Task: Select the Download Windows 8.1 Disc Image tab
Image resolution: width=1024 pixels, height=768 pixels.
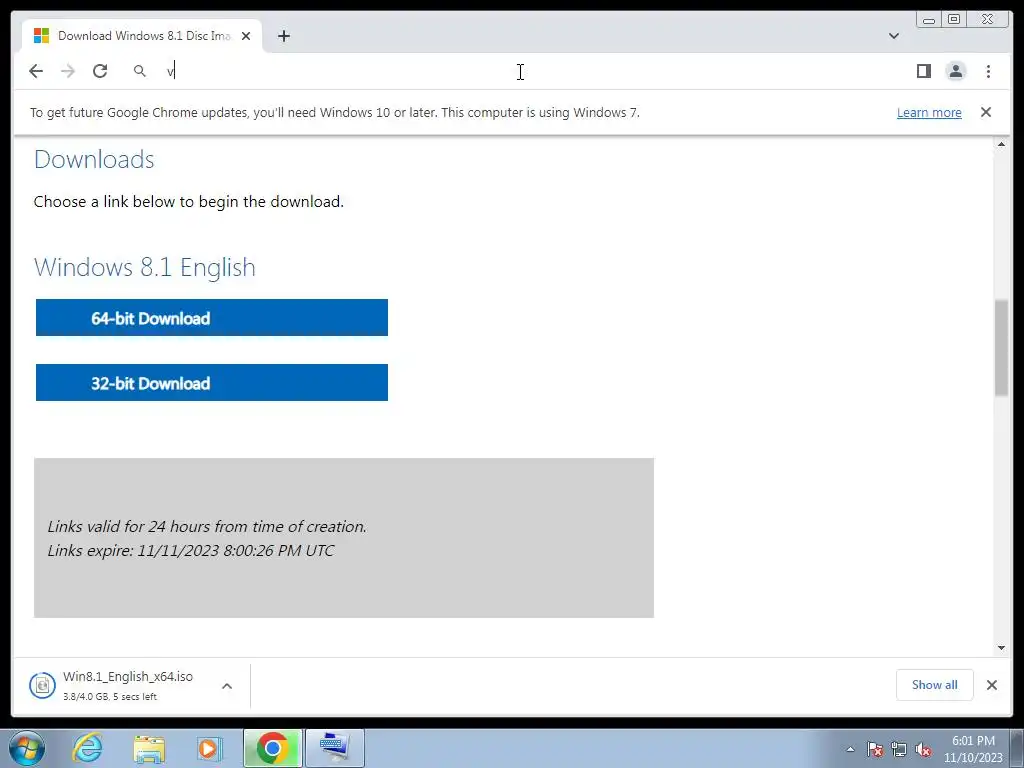Action: pyautogui.click(x=142, y=36)
